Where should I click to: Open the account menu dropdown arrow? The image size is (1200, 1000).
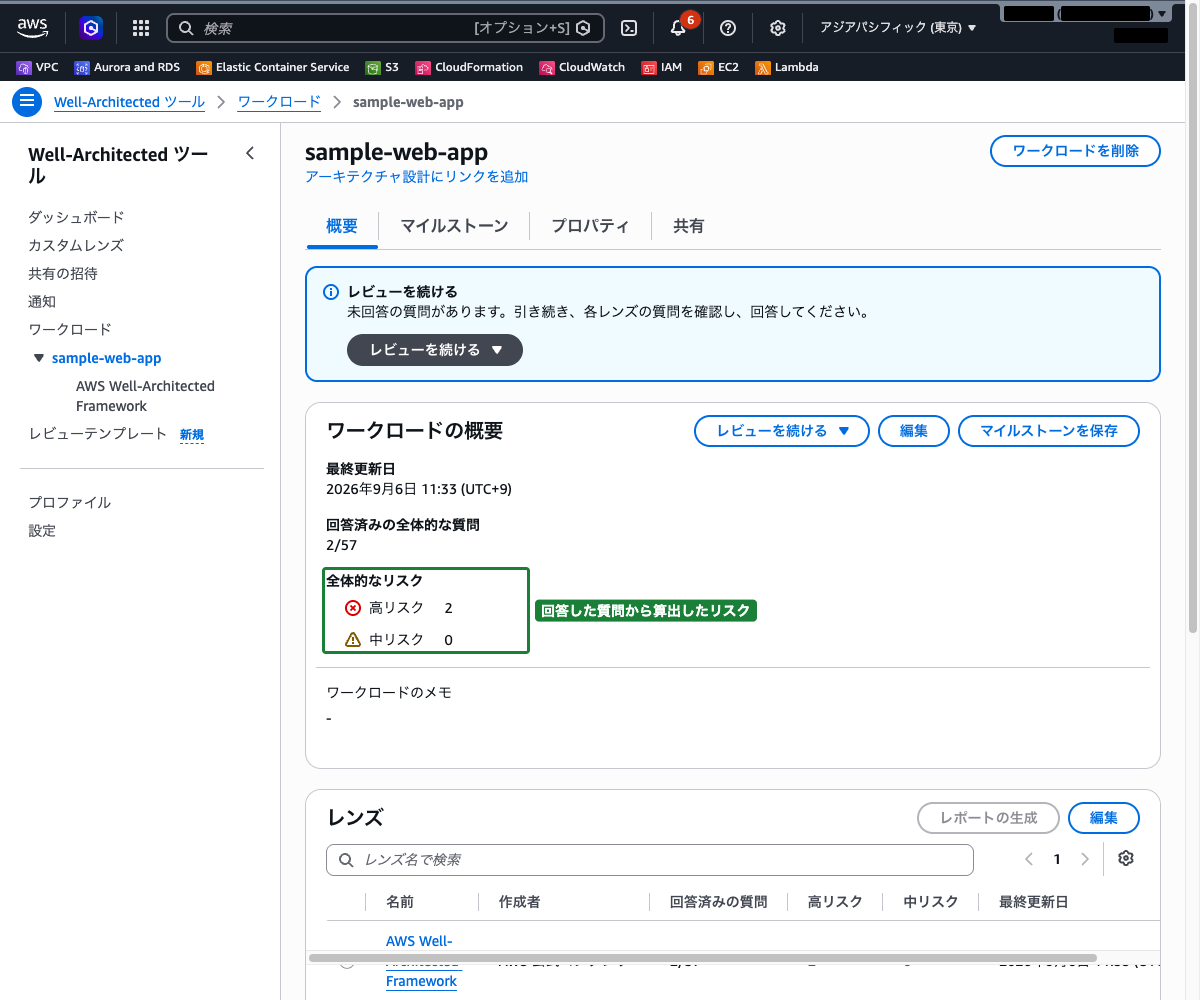[x=1160, y=14]
